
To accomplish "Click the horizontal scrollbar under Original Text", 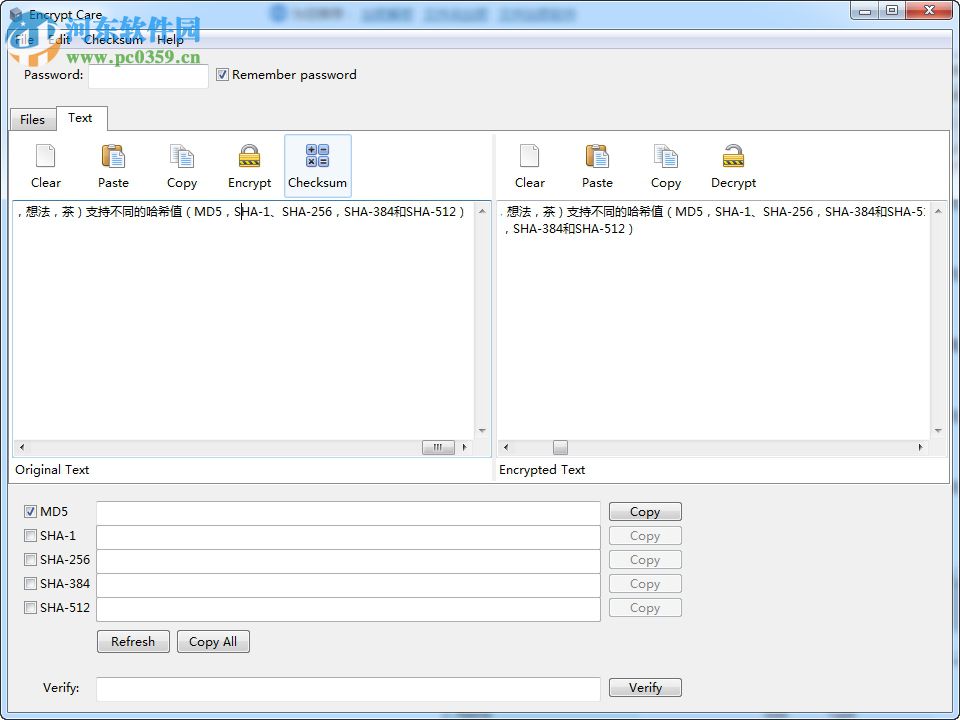I will coord(438,447).
